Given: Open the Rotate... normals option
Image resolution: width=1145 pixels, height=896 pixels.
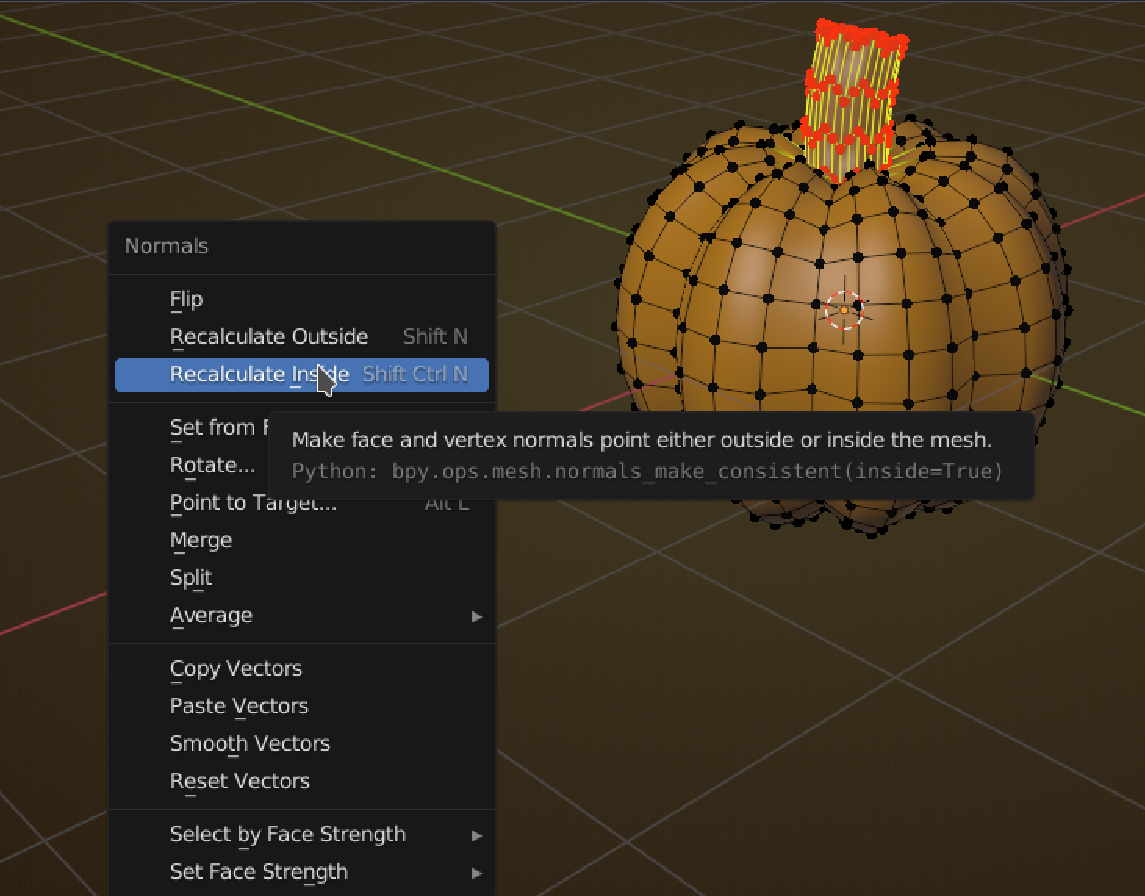Looking at the screenshot, I should pyautogui.click(x=192, y=465).
